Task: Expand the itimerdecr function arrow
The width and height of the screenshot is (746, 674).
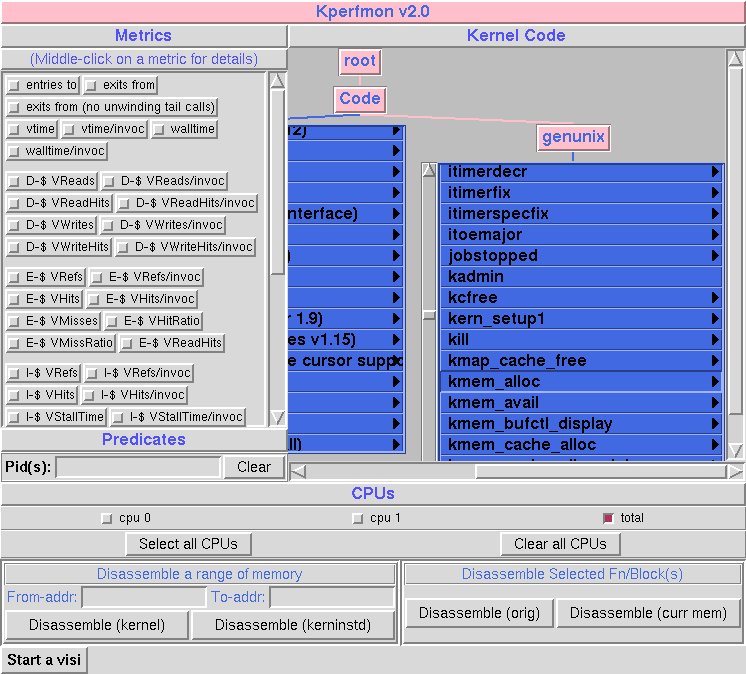Action: [715, 172]
